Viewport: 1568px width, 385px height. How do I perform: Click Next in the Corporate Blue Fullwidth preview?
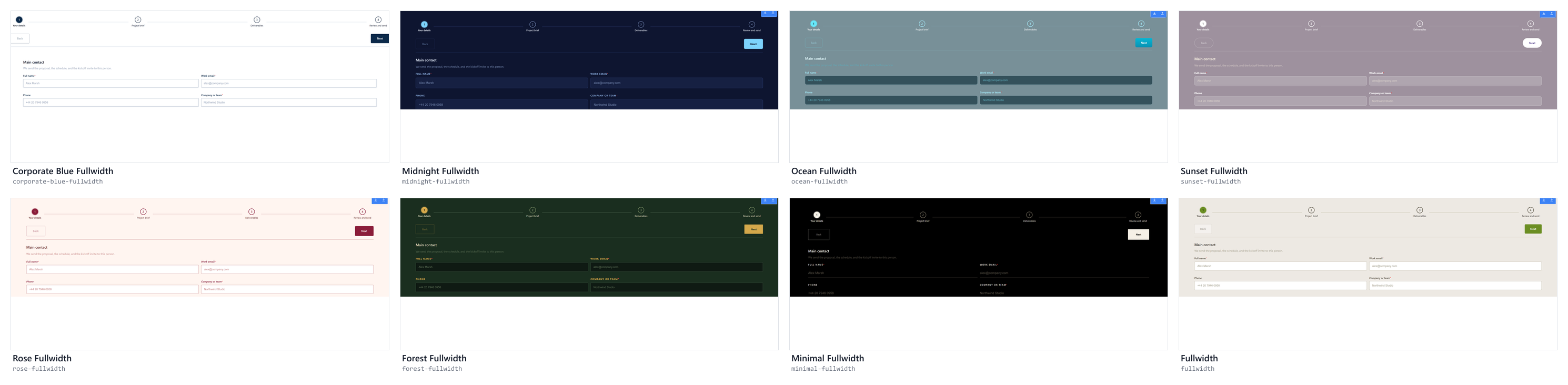pos(380,38)
